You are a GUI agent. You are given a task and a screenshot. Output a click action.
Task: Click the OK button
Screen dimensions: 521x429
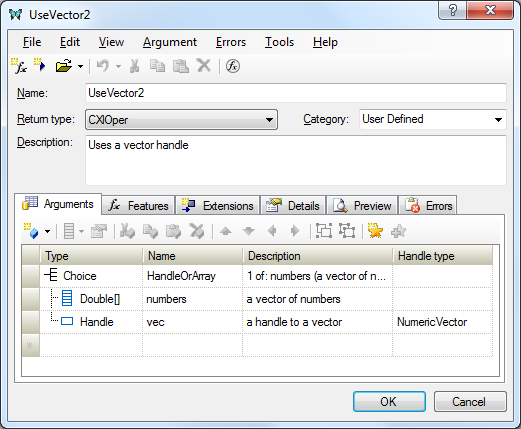click(x=389, y=401)
